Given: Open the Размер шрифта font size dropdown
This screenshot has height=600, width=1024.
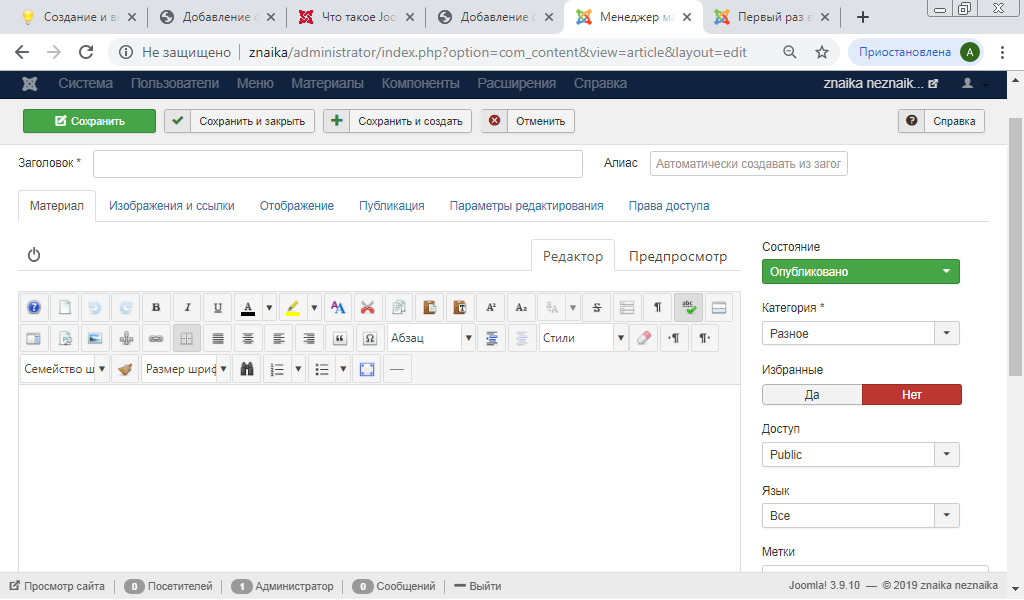Looking at the screenshot, I should tap(186, 369).
